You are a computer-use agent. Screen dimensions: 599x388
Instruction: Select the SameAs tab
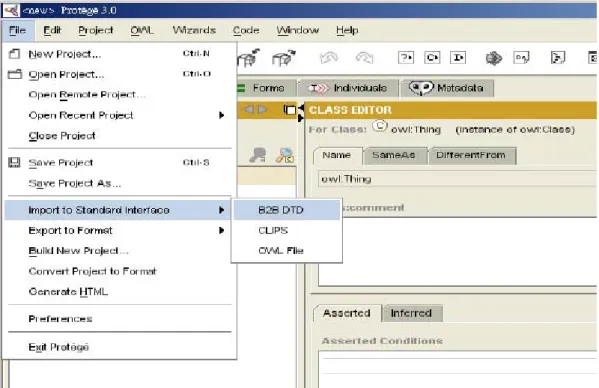[394, 155]
